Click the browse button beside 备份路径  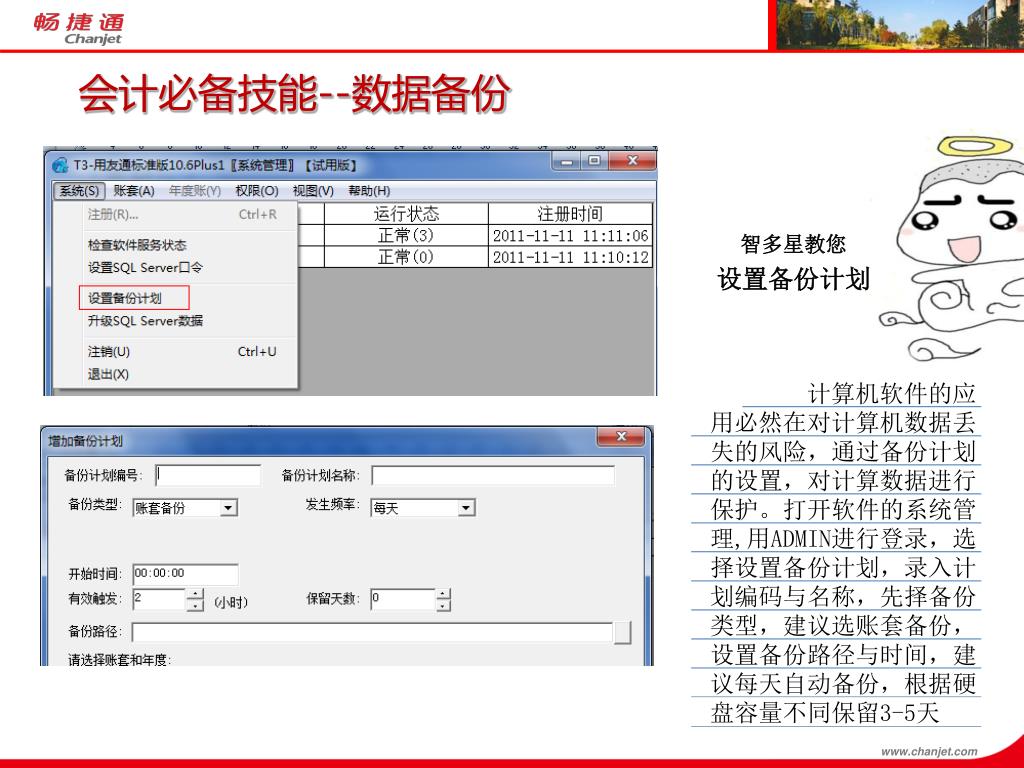pos(623,632)
